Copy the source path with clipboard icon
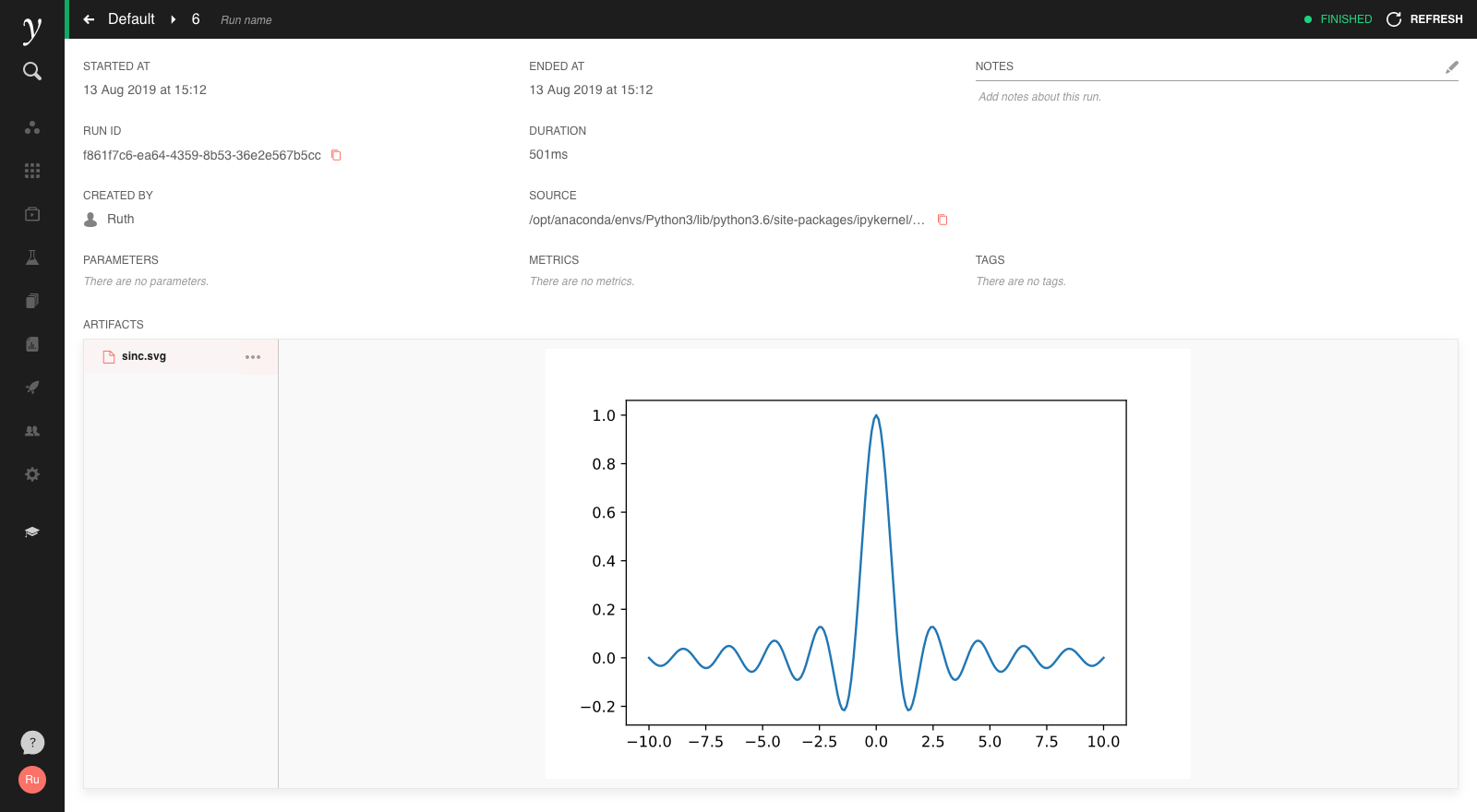Image resolution: width=1477 pixels, height=812 pixels. (x=943, y=220)
